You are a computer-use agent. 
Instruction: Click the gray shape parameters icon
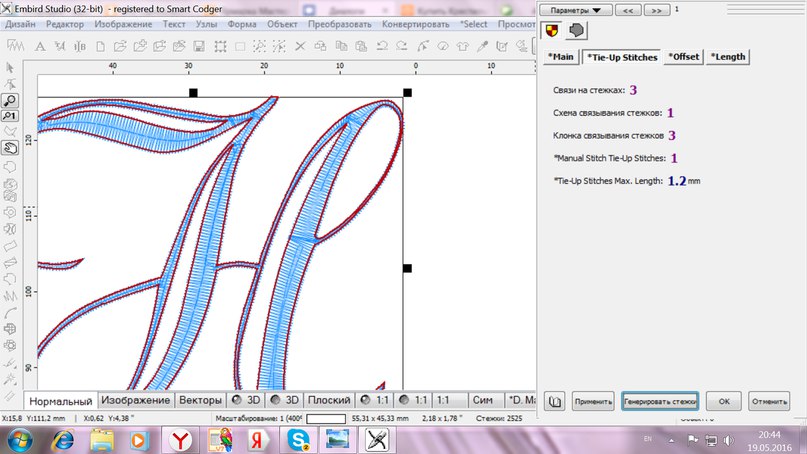[x=576, y=32]
